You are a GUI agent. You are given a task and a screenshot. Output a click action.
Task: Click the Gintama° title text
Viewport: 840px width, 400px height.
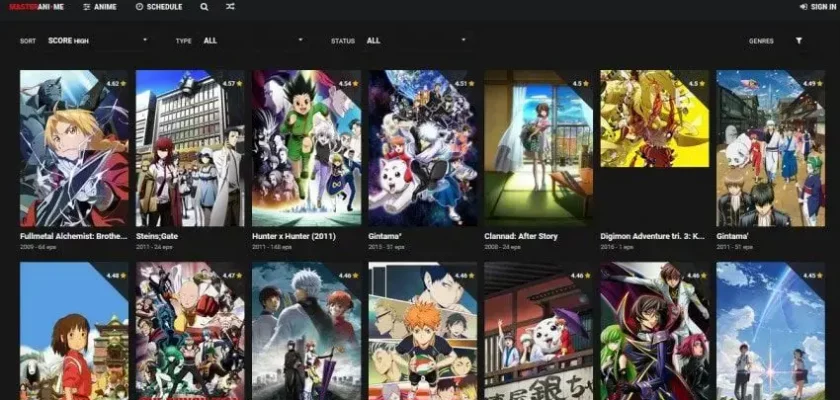click(385, 236)
